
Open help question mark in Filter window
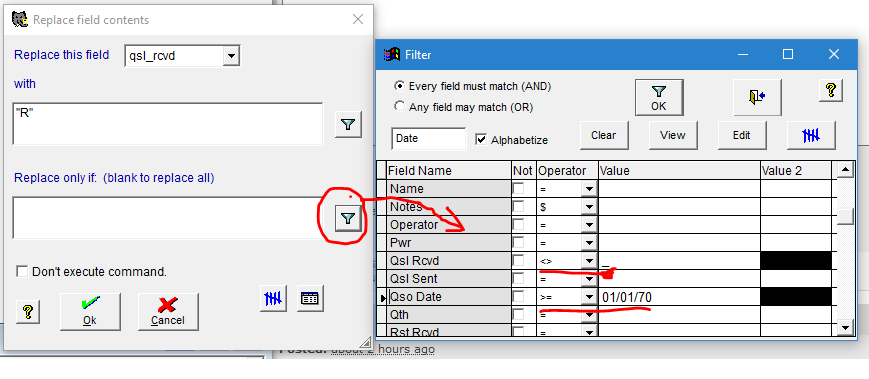[x=831, y=90]
